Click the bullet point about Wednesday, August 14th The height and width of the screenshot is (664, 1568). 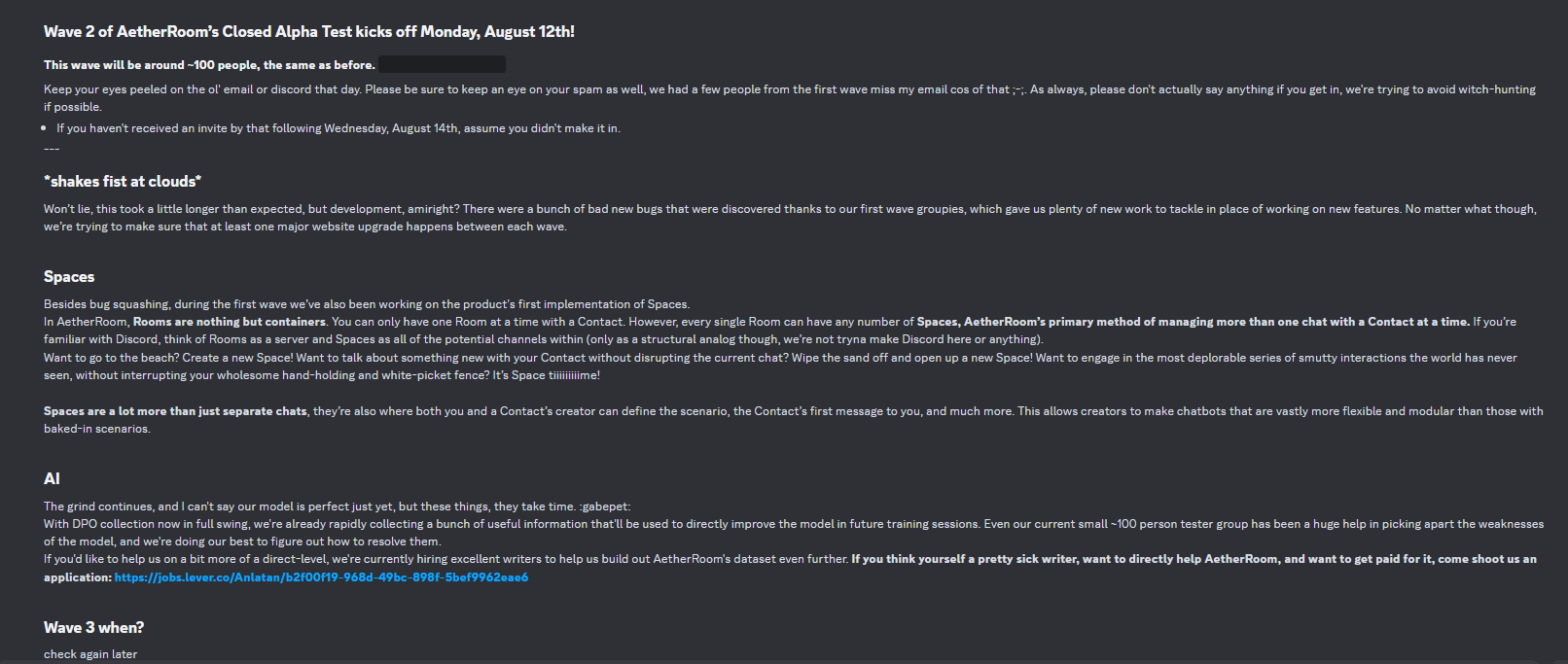(x=338, y=128)
